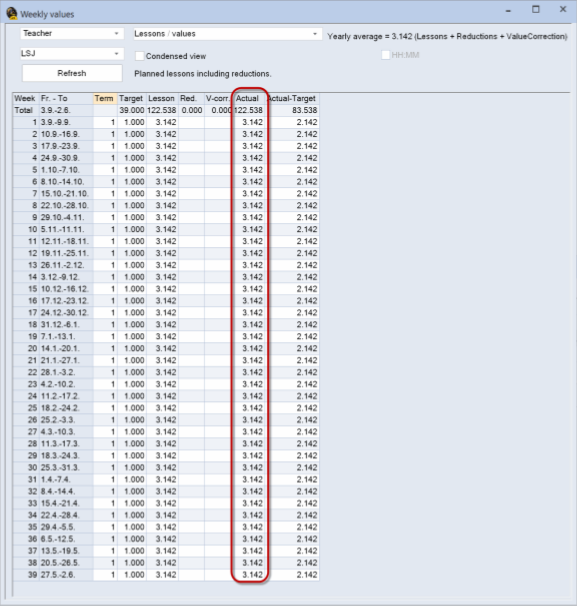Click the Week column header
This screenshot has width=577, height=606.
click(26, 99)
